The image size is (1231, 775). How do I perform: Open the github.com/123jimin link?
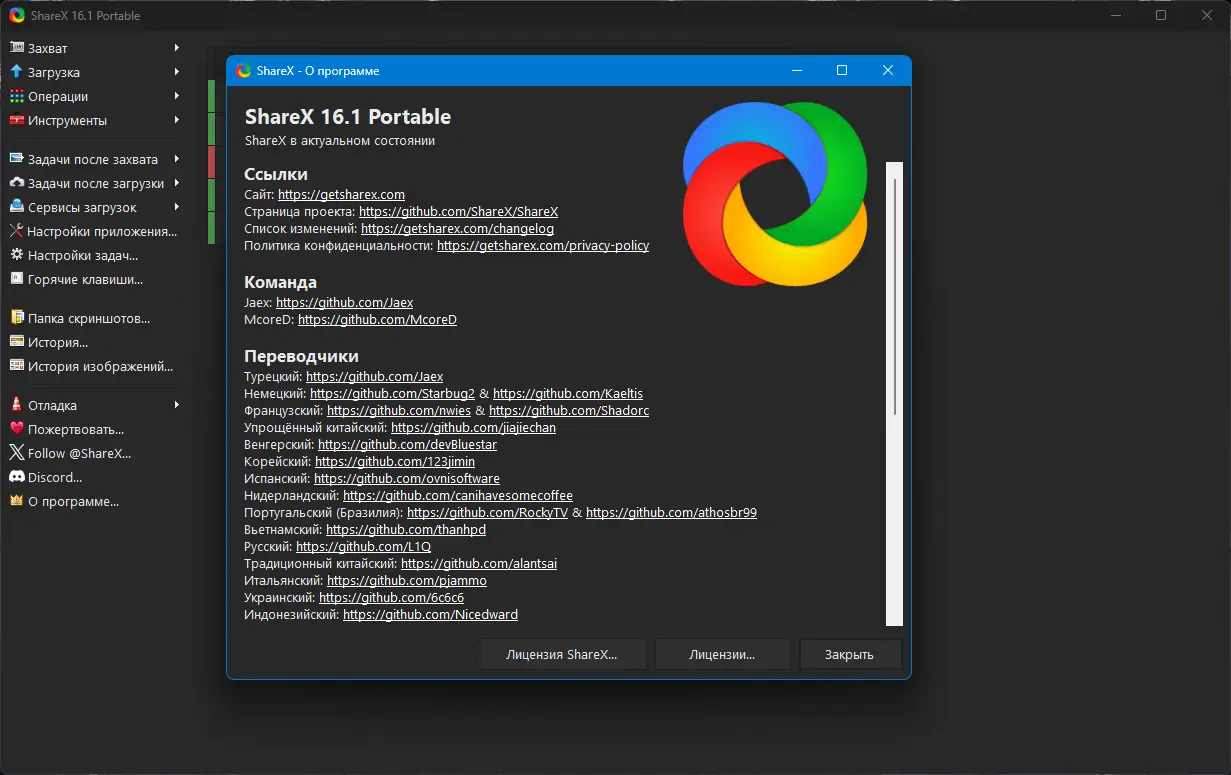coord(395,461)
